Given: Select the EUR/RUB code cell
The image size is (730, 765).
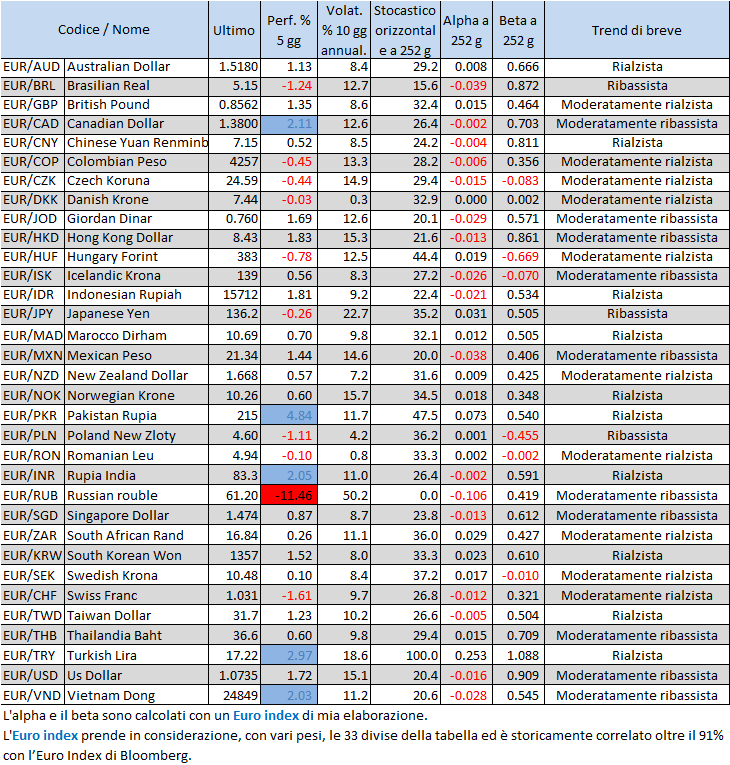Looking at the screenshot, I should pos(33,496).
